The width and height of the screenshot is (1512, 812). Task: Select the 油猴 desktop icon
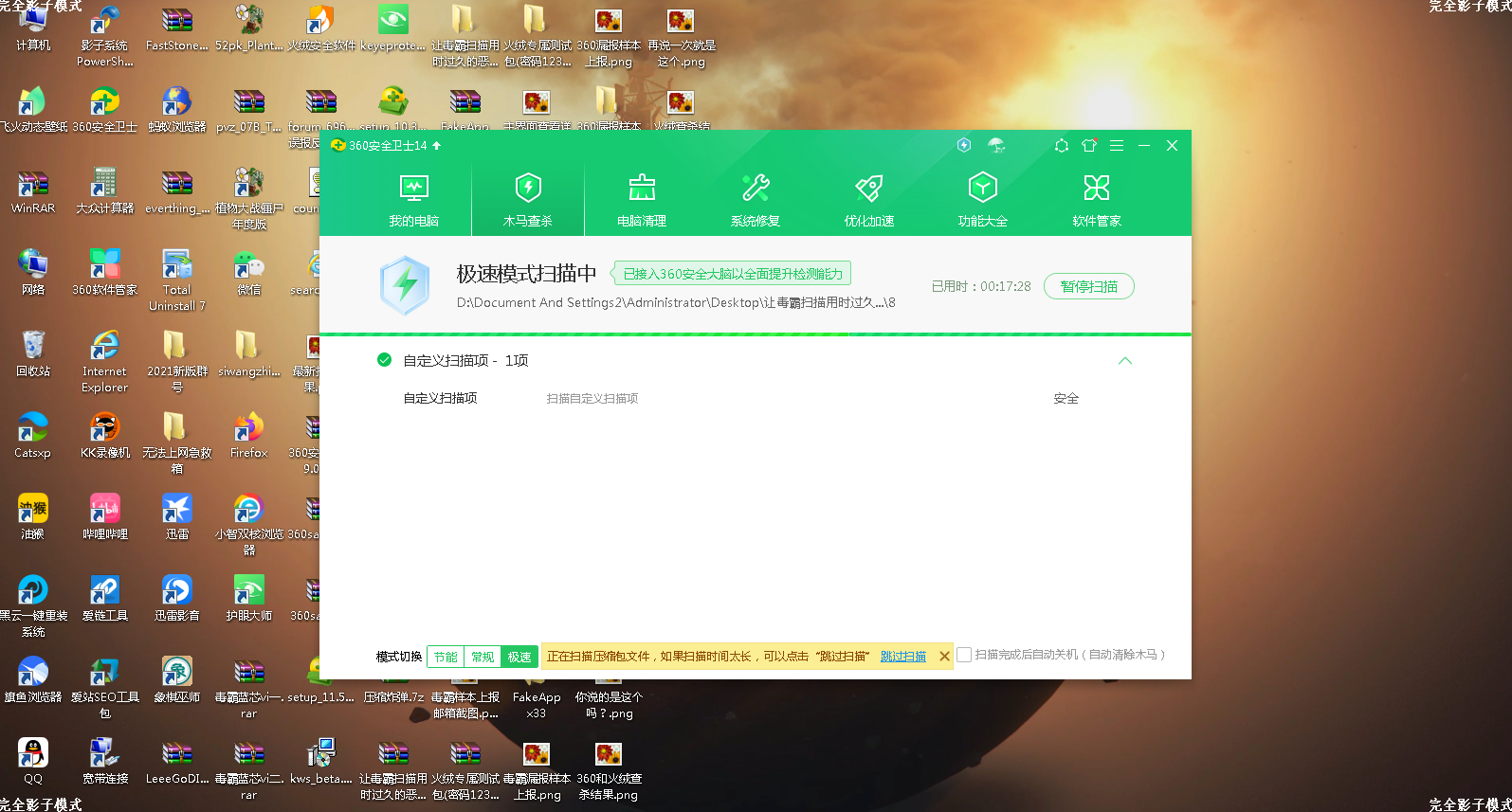click(x=33, y=517)
